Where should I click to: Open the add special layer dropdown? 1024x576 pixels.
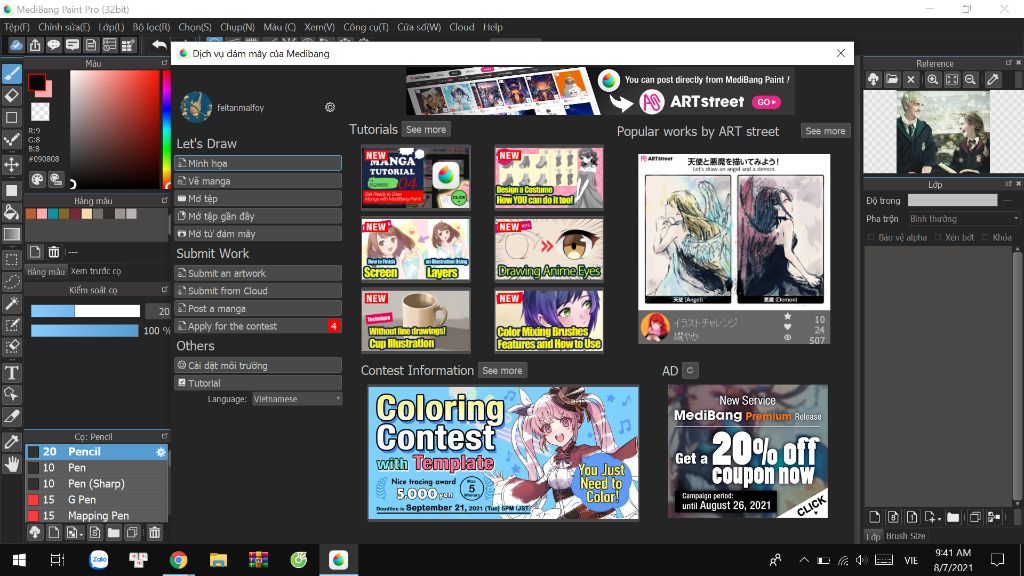click(x=932, y=517)
